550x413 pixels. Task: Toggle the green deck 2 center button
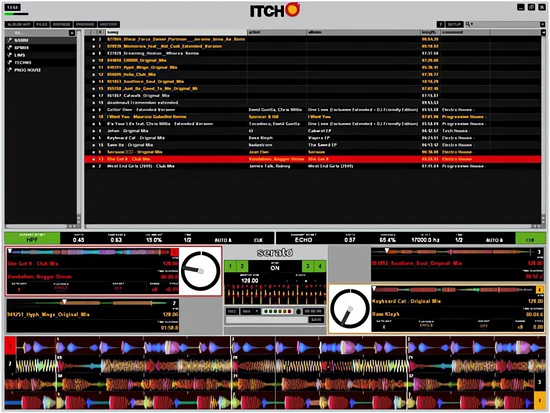click(x=242, y=266)
